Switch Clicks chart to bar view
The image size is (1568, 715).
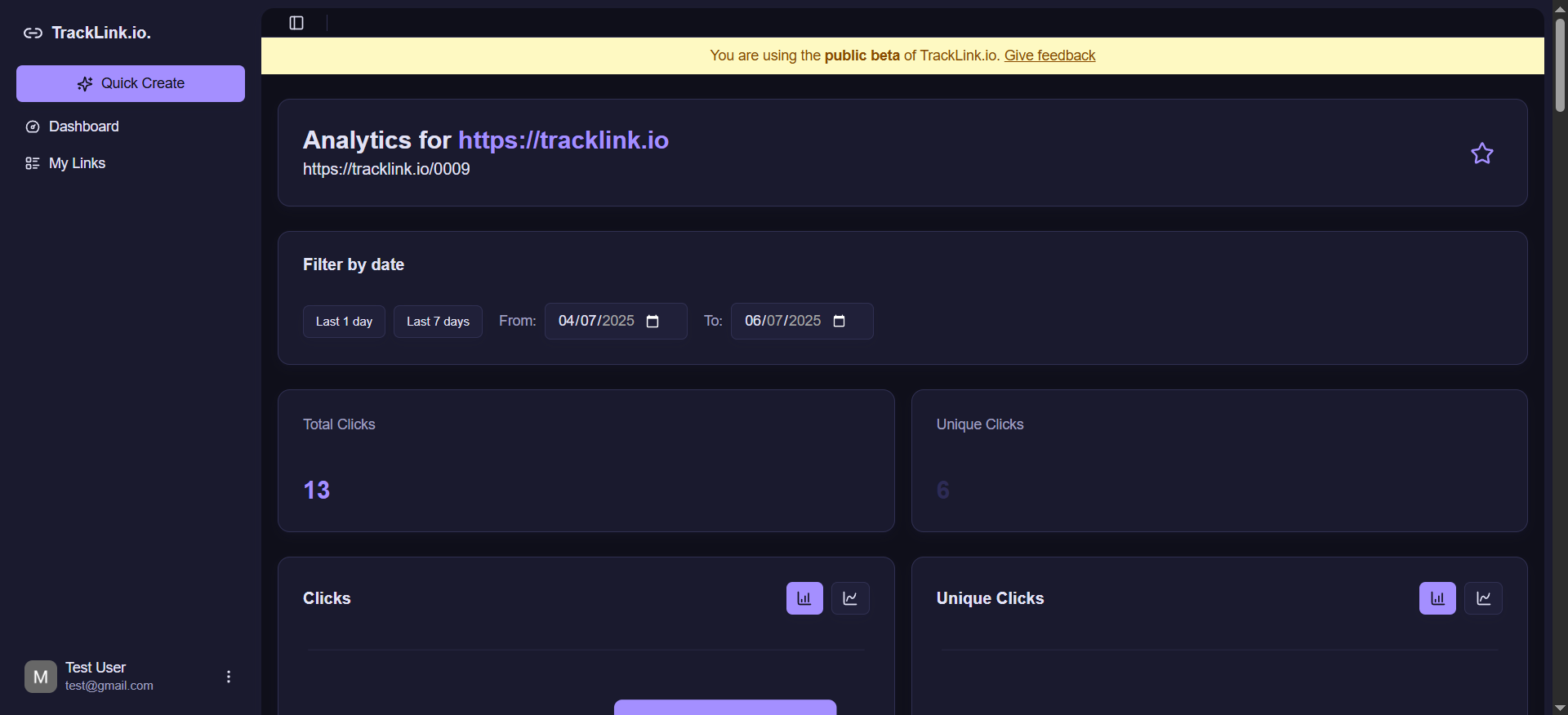(804, 598)
